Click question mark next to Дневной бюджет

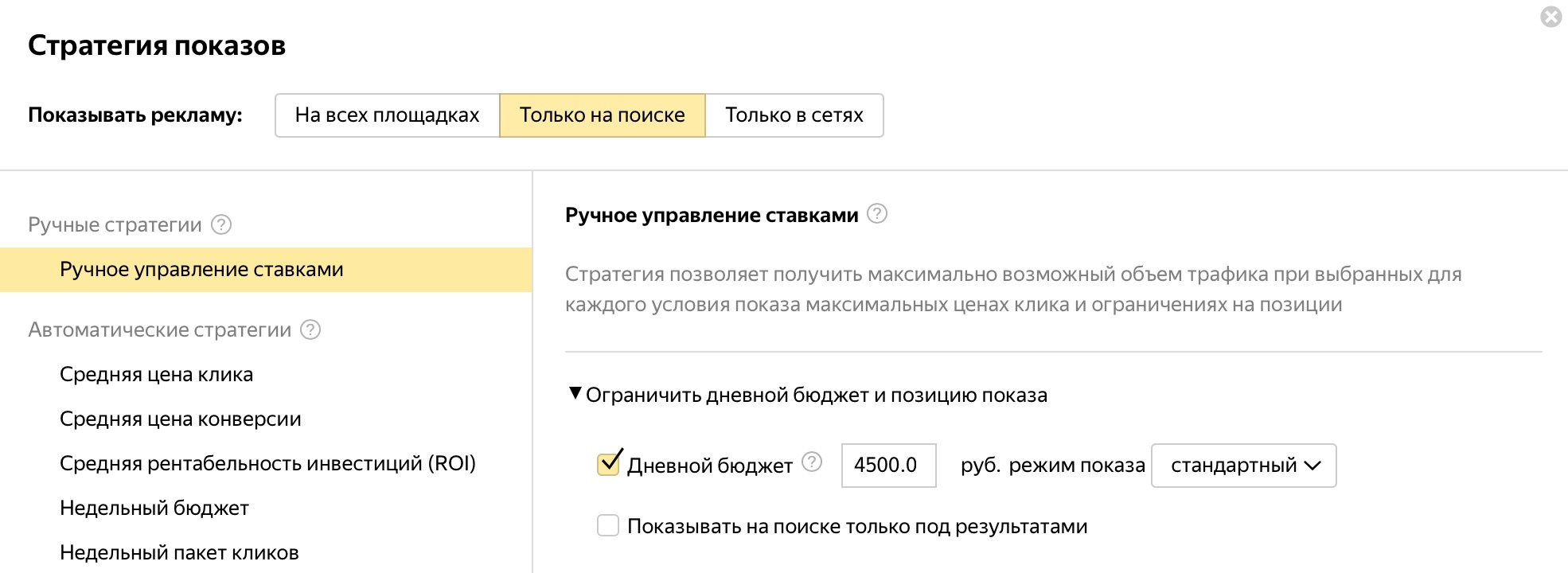click(811, 462)
